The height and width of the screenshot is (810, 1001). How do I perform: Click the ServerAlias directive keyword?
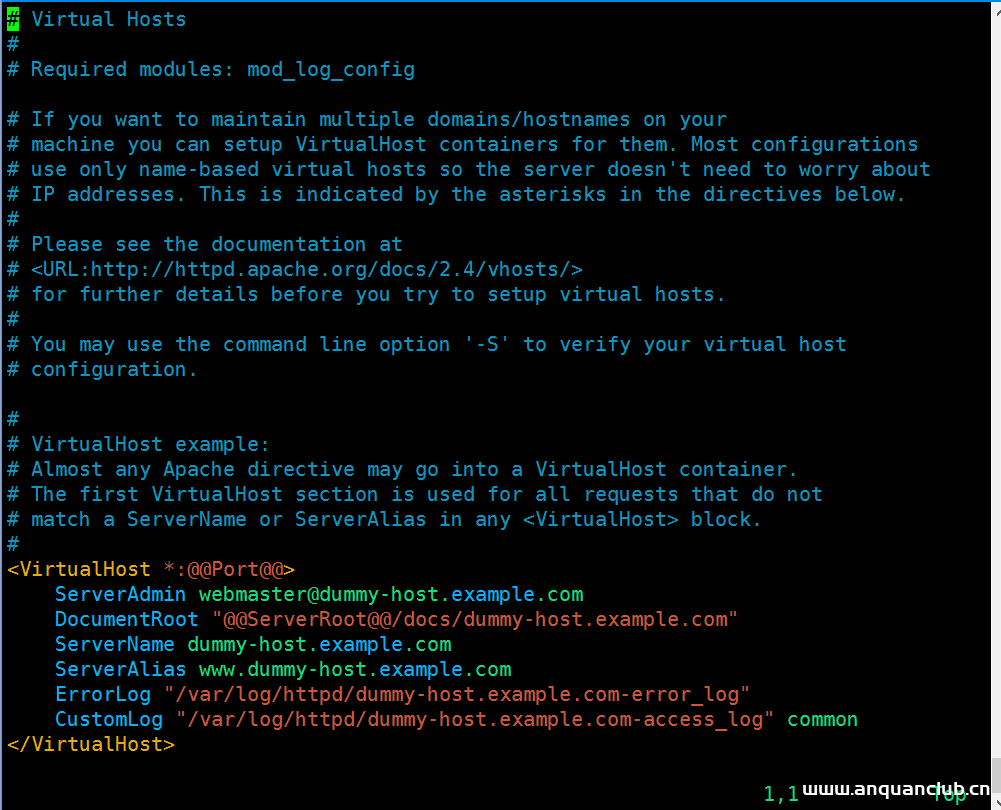point(120,669)
